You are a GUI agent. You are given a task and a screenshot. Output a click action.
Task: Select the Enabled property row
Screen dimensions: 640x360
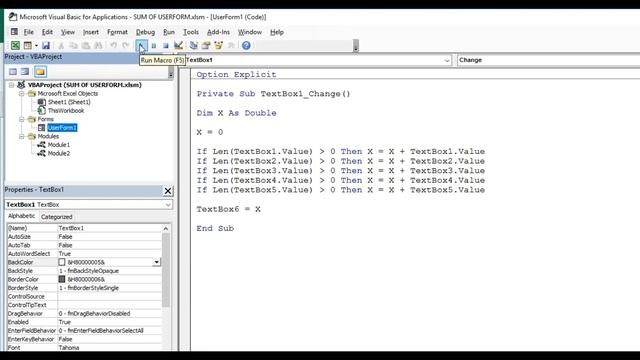click(84, 322)
